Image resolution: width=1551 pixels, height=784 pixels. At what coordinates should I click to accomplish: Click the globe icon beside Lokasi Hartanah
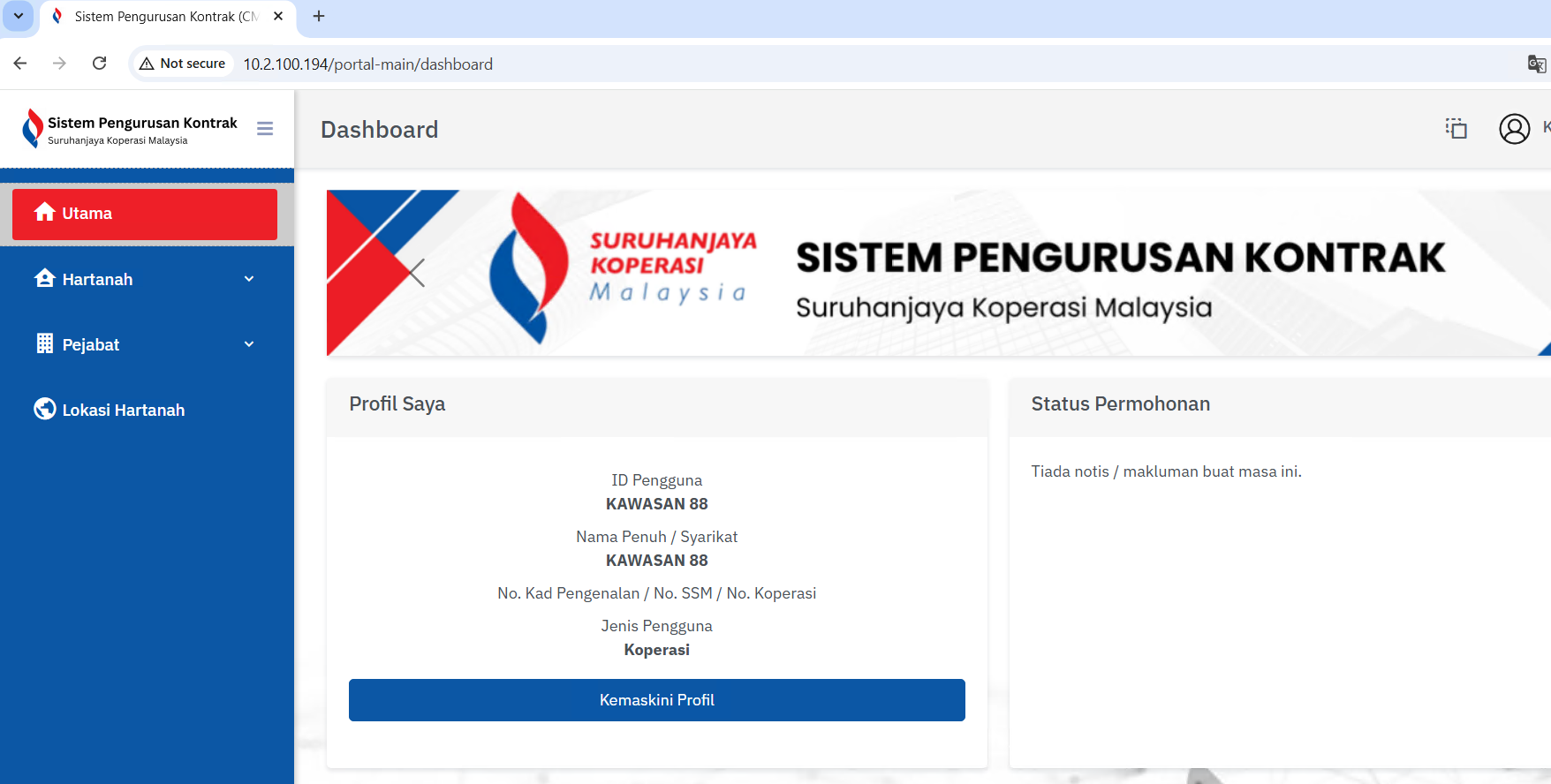[x=44, y=409]
